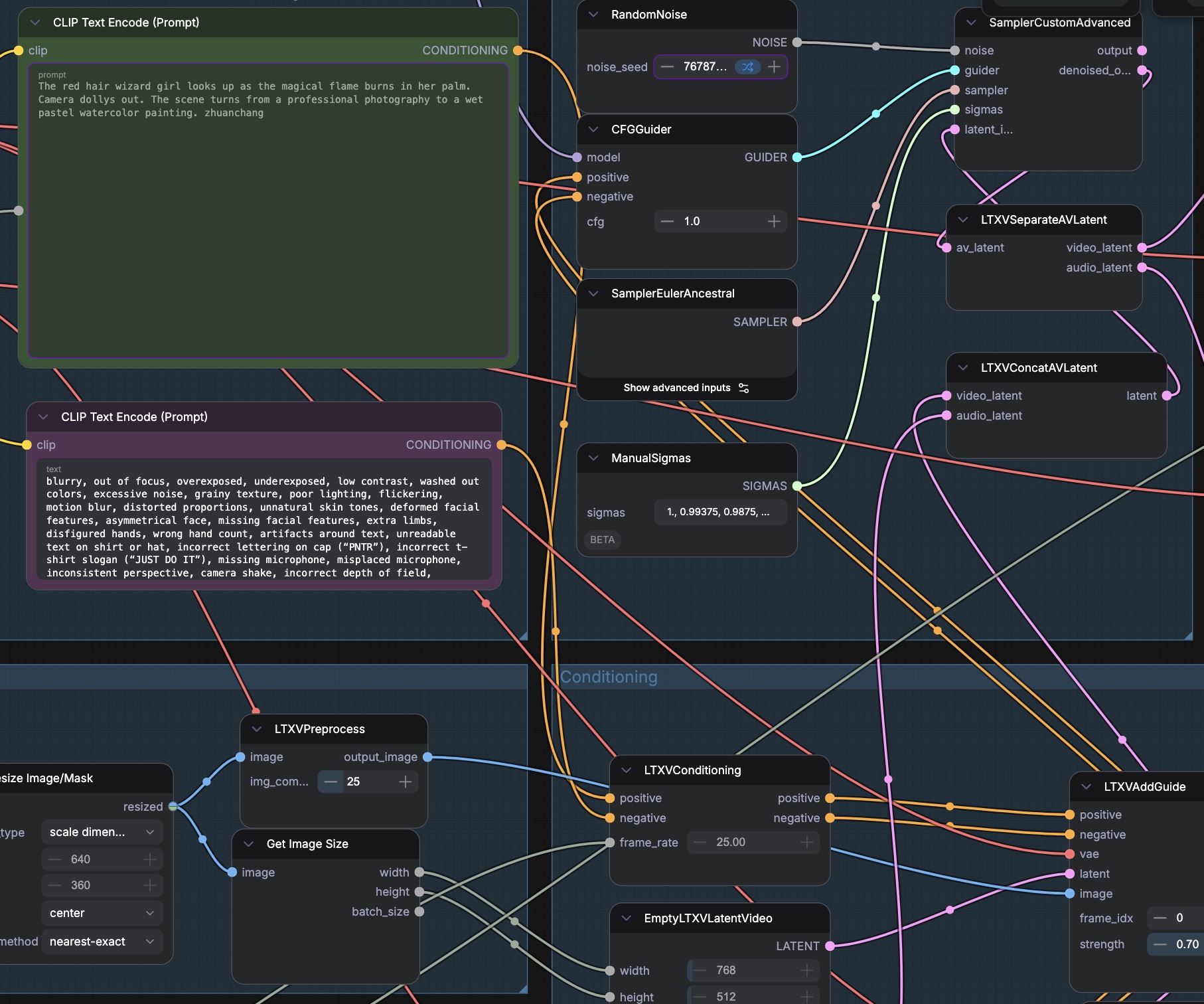Collapse the CFGGuider node
Screen dimensions: 1204x1004
(x=594, y=129)
